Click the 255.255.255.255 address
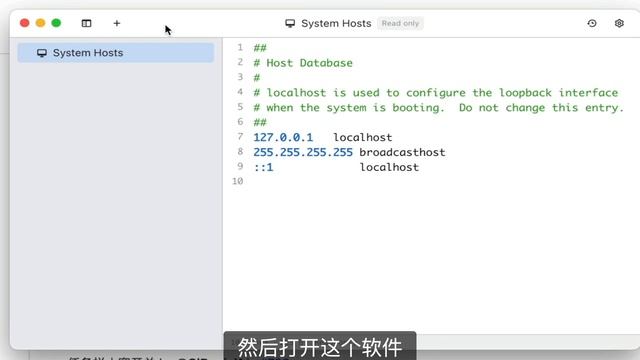The image size is (640, 360). pos(303,152)
